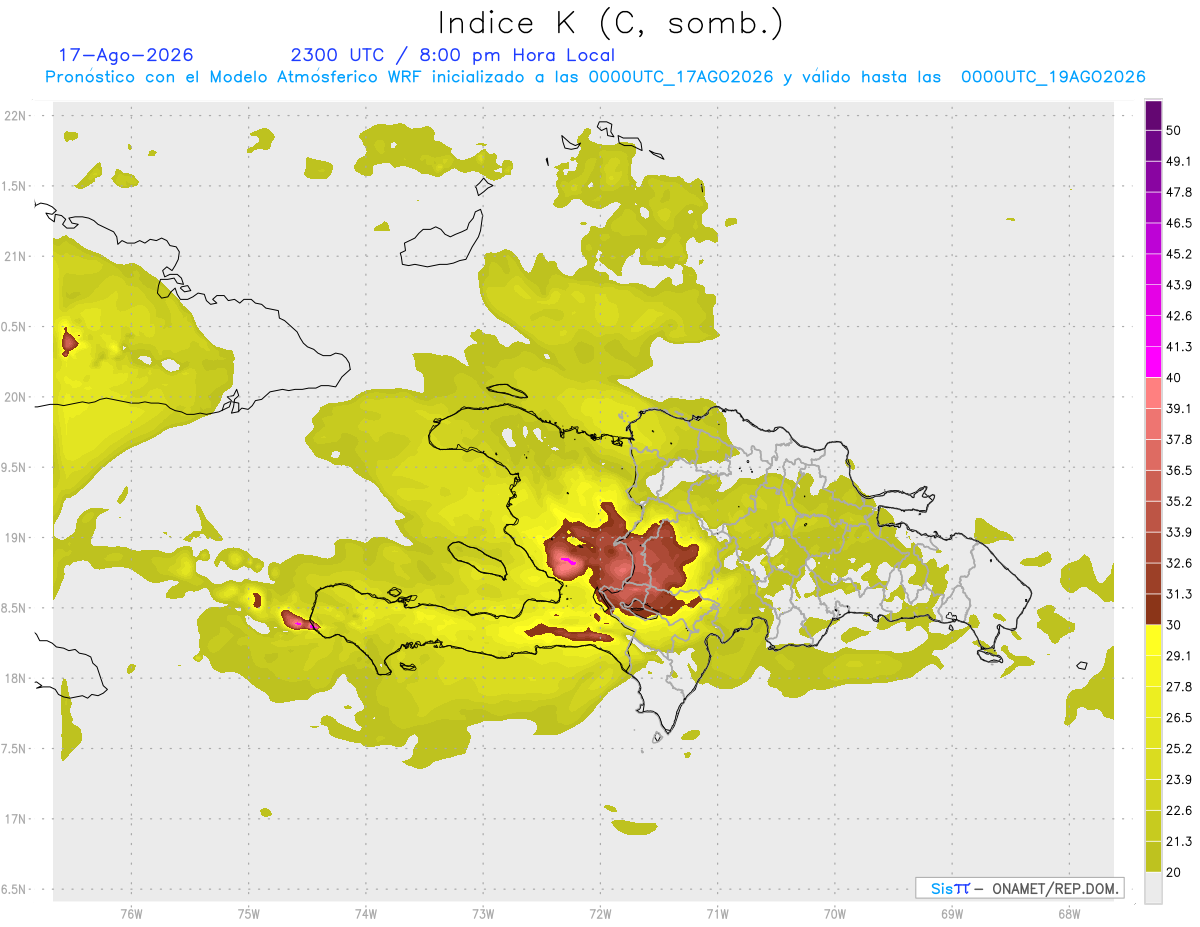The width and height of the screenshot is (1200, 927).
Task: Click the initialization time '0000UTC_17AGO2026'
Action: 681,77
